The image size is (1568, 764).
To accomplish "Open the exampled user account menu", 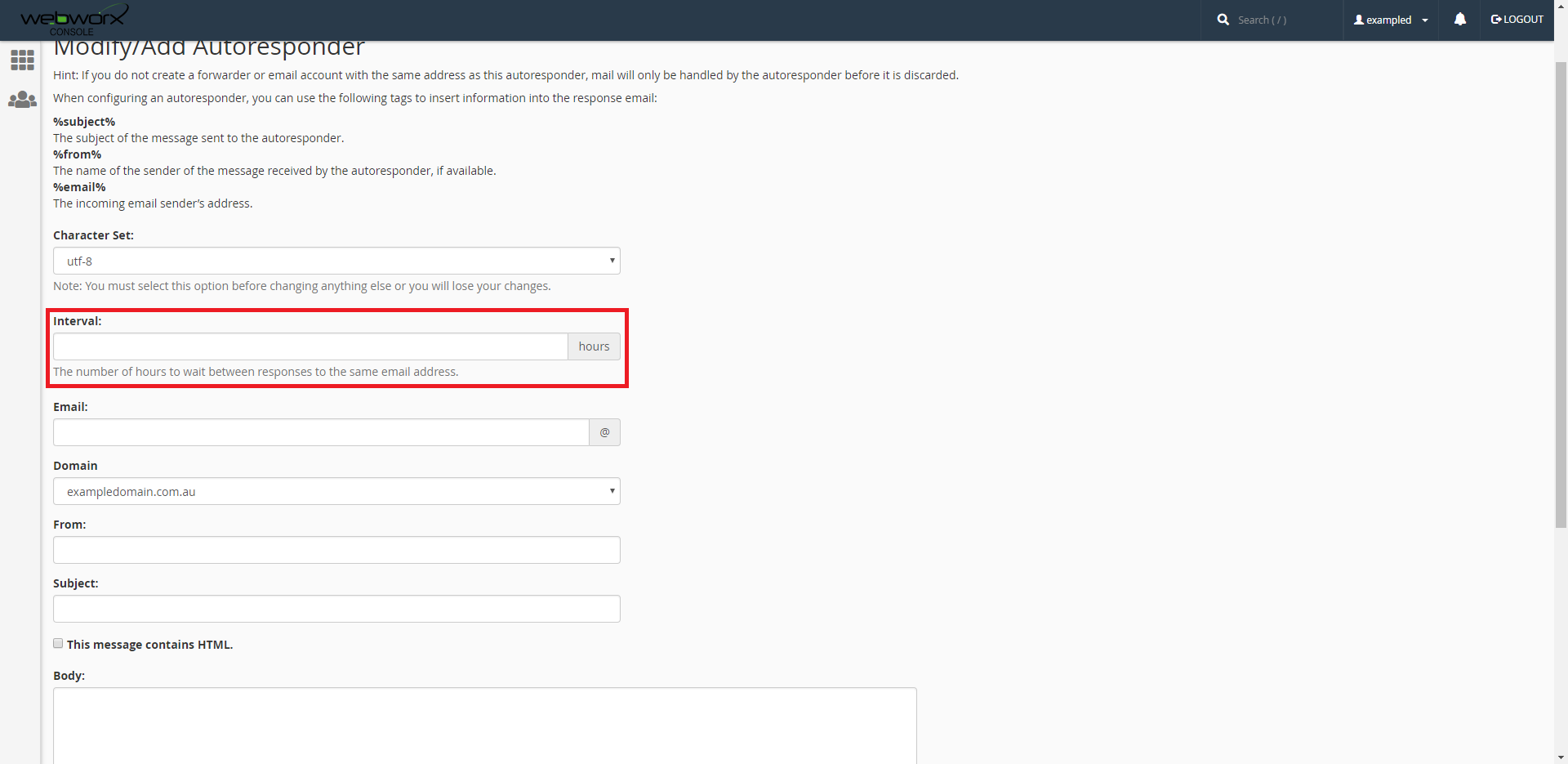I will (x=1391, y=20).
